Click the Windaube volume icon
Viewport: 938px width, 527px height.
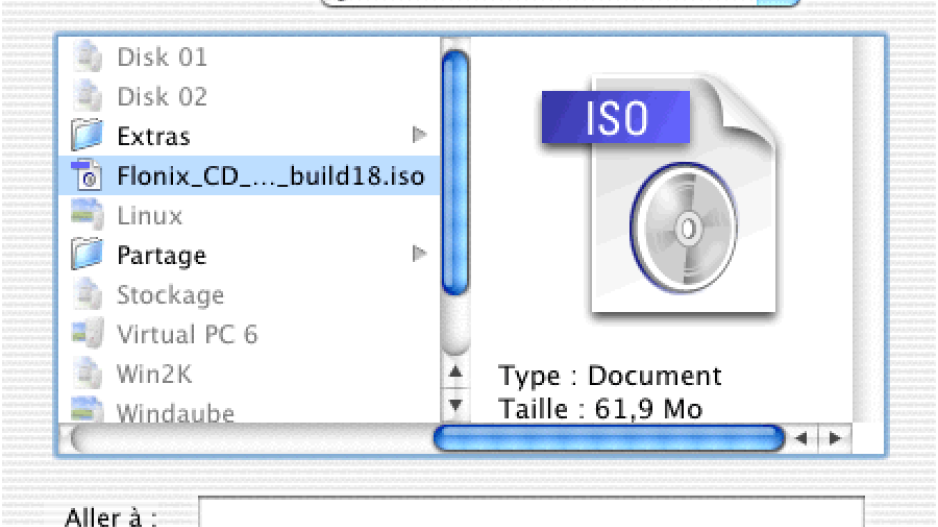tap(87, 410)
